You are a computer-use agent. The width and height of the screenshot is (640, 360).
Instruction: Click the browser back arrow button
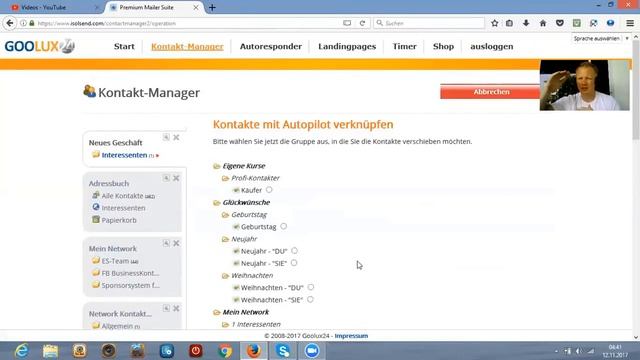coord(10,23)
